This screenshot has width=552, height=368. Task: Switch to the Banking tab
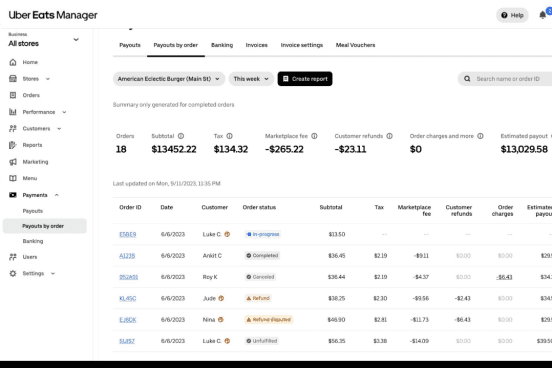point(222,45)
